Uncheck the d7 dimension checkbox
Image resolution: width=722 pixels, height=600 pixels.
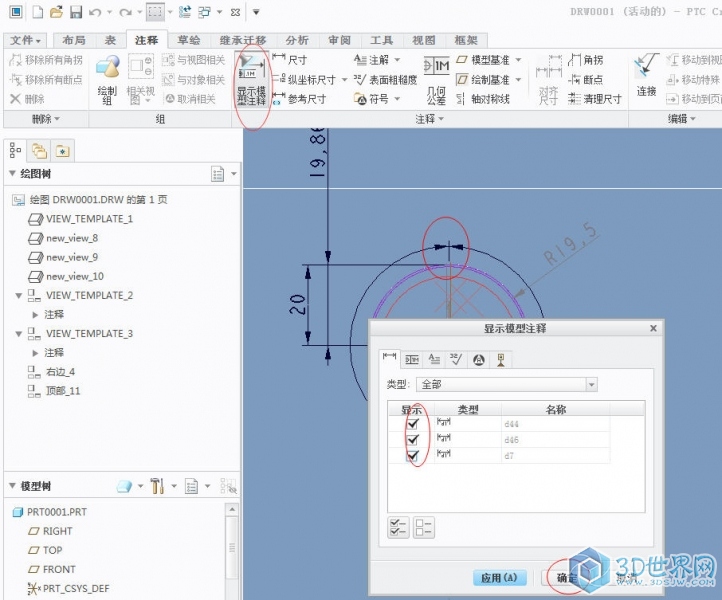(413, 455)
